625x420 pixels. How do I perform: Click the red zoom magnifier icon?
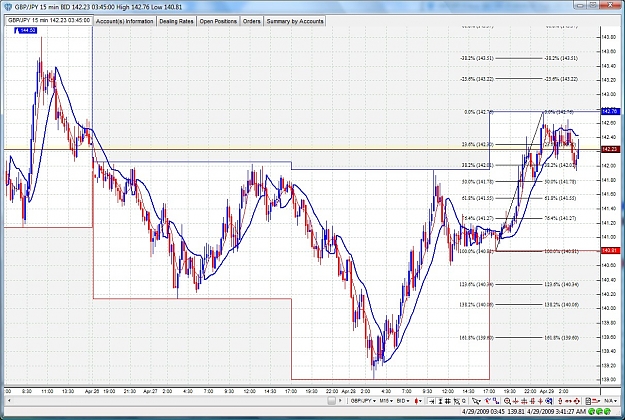click(507, 401)
